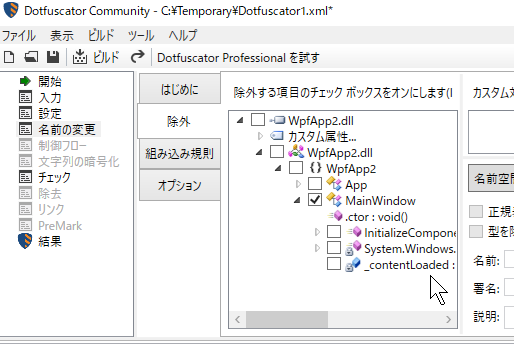This screenshot has height=361, width=514.
Task: Click the Save floppy disk icon
Action: (53, 57)
